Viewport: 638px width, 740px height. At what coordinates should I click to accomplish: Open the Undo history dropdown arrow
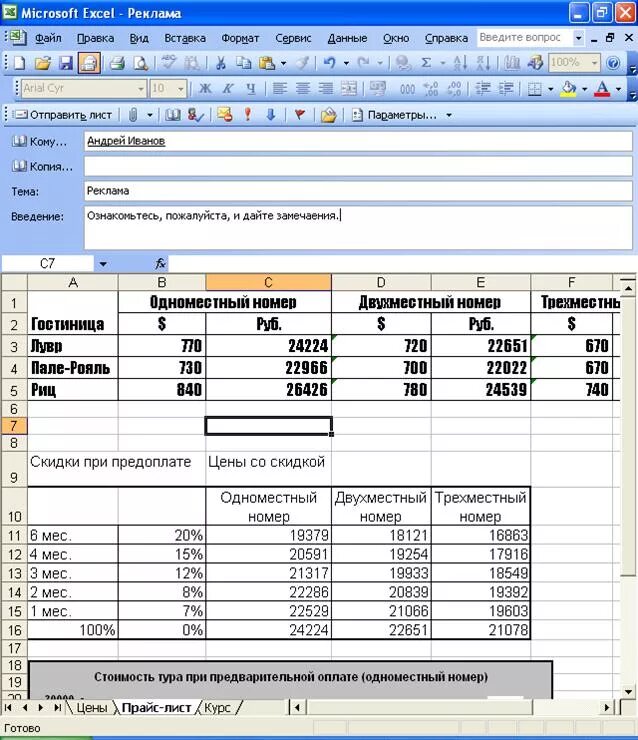pyautogui.click(x=346, y=63)
